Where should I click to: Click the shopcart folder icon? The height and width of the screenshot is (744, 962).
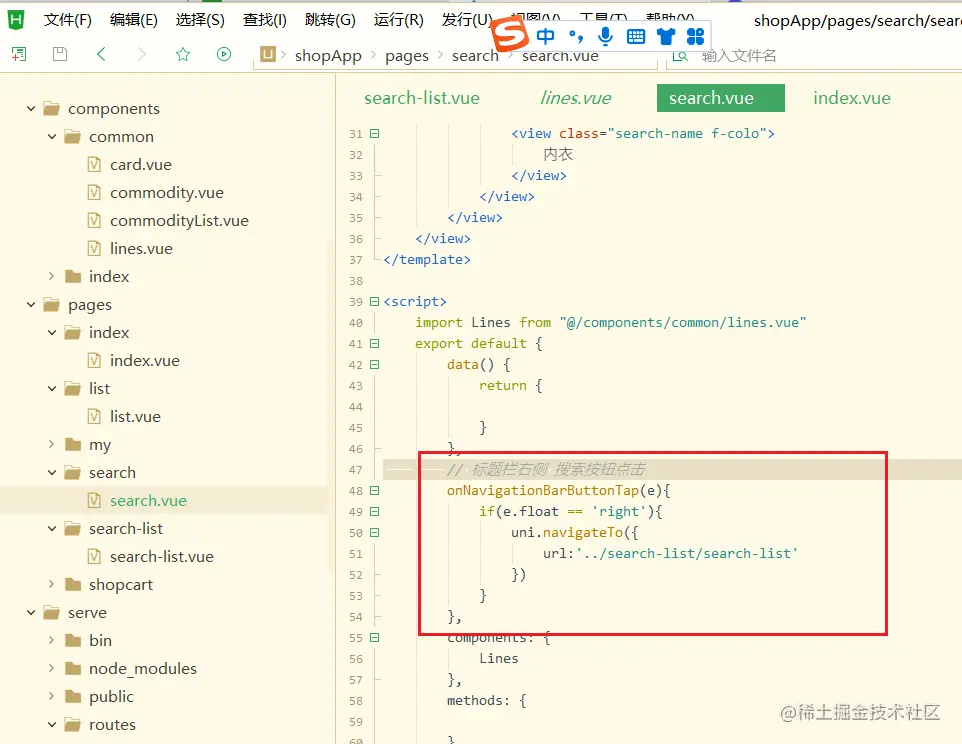pyautogui.click(x=73, y=585)
